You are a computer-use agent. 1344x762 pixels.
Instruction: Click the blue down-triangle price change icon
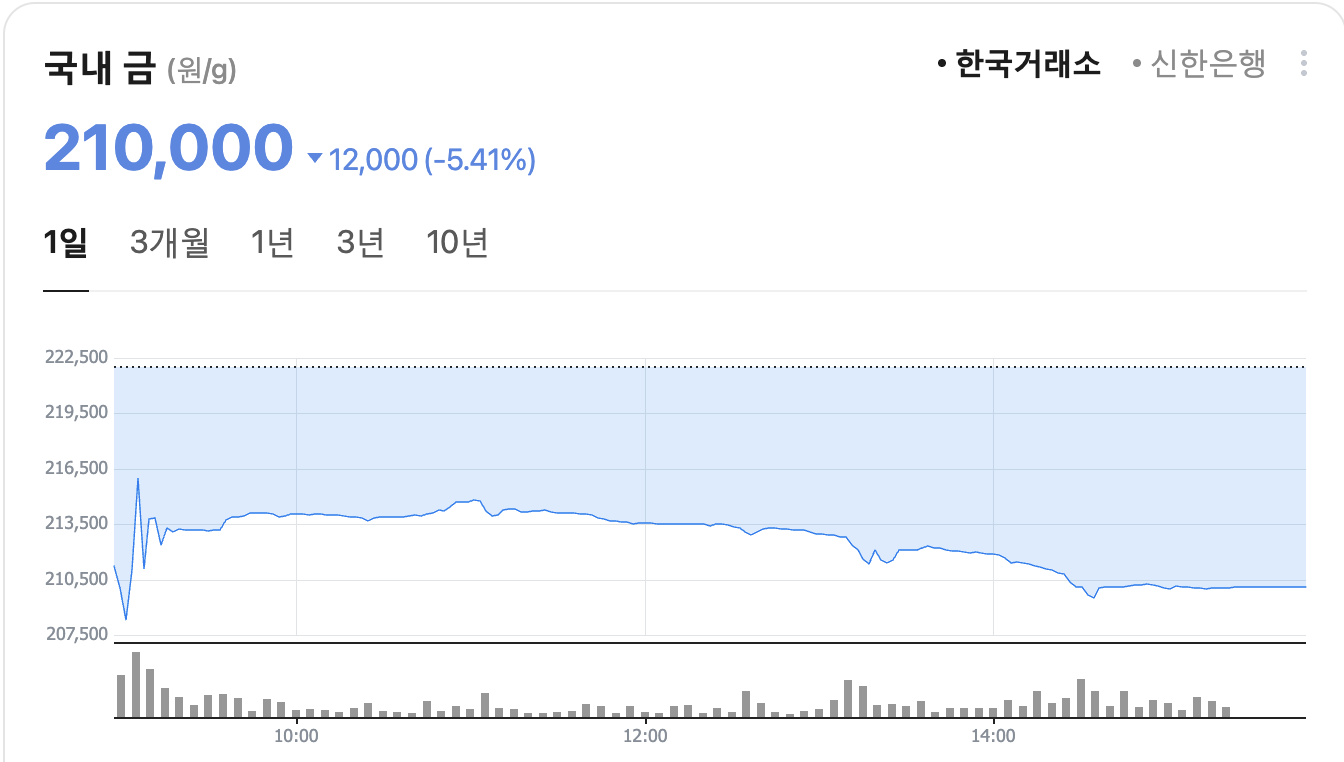click(315, 158)
